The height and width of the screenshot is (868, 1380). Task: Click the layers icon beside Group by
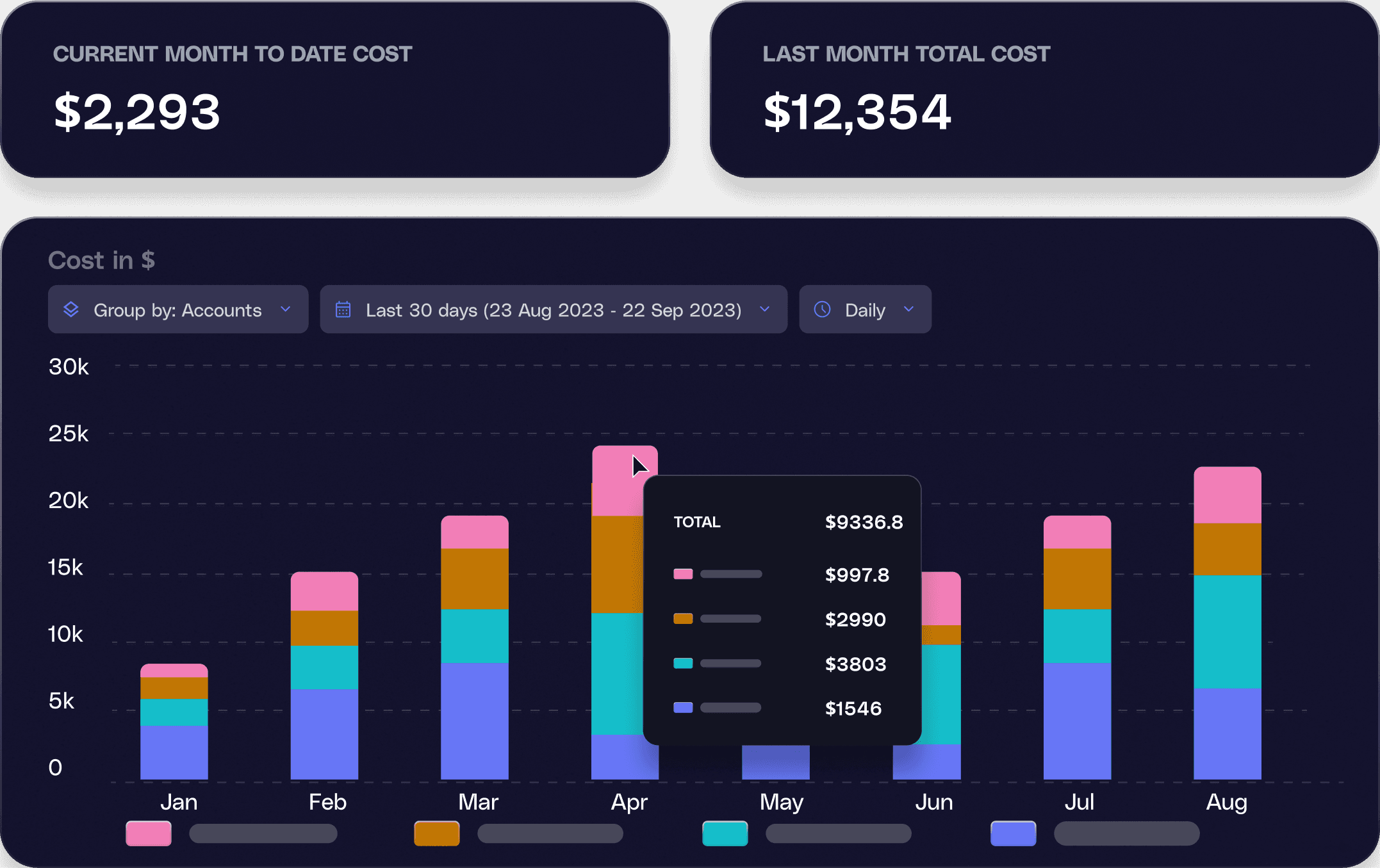(71, 309)
